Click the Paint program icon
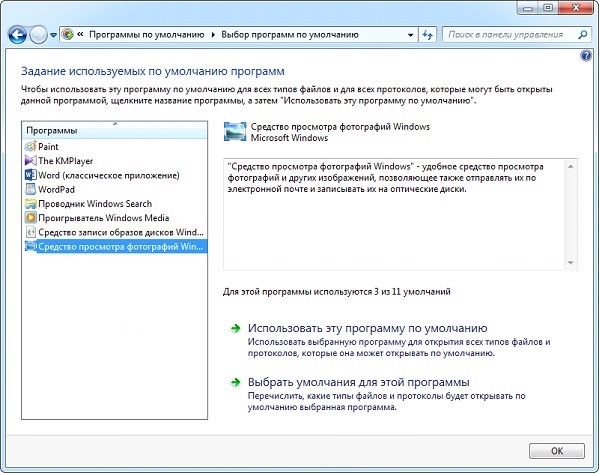Viewport: 599px width, 473px height. coord(31,147)
